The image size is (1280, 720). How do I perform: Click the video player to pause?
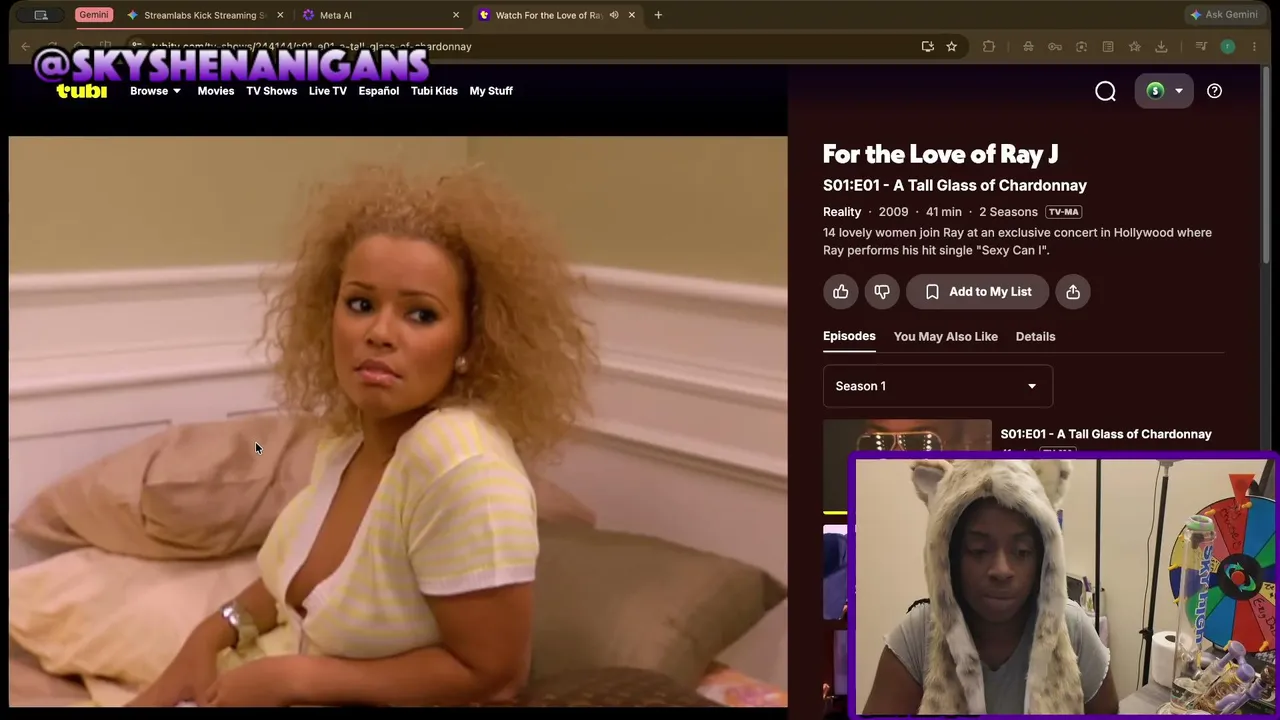click(x=398, y=421)
